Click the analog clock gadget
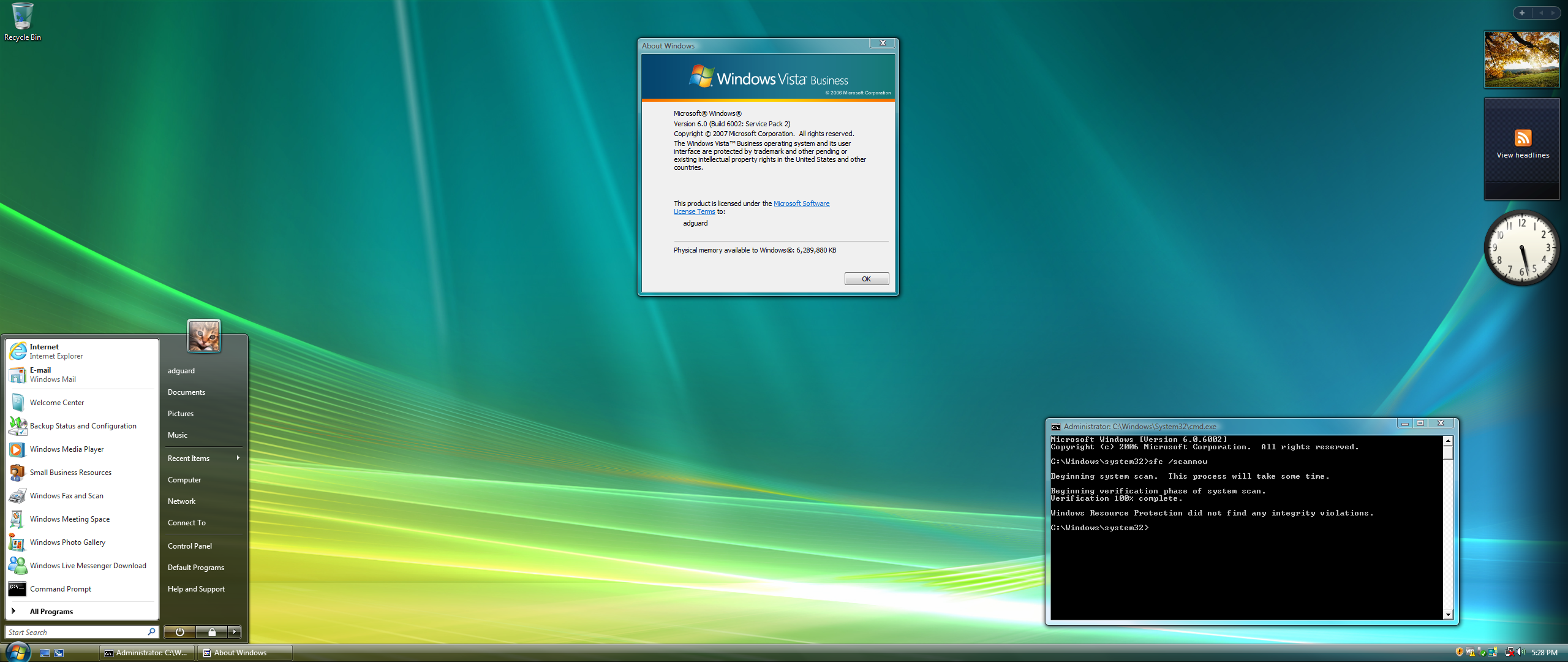 [1522, 248]
